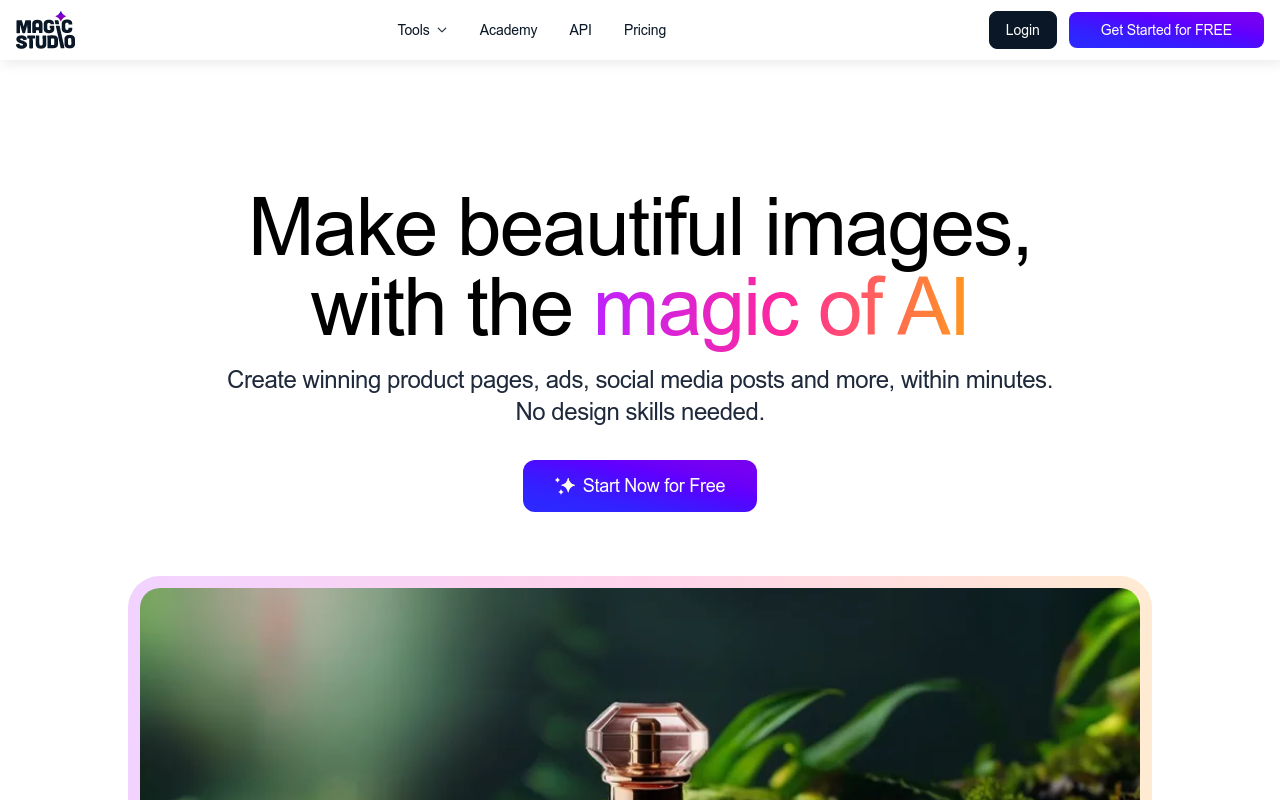This screenshot has height=800, width=1280.
Task: Open the Tools menu
Action: 422,30
